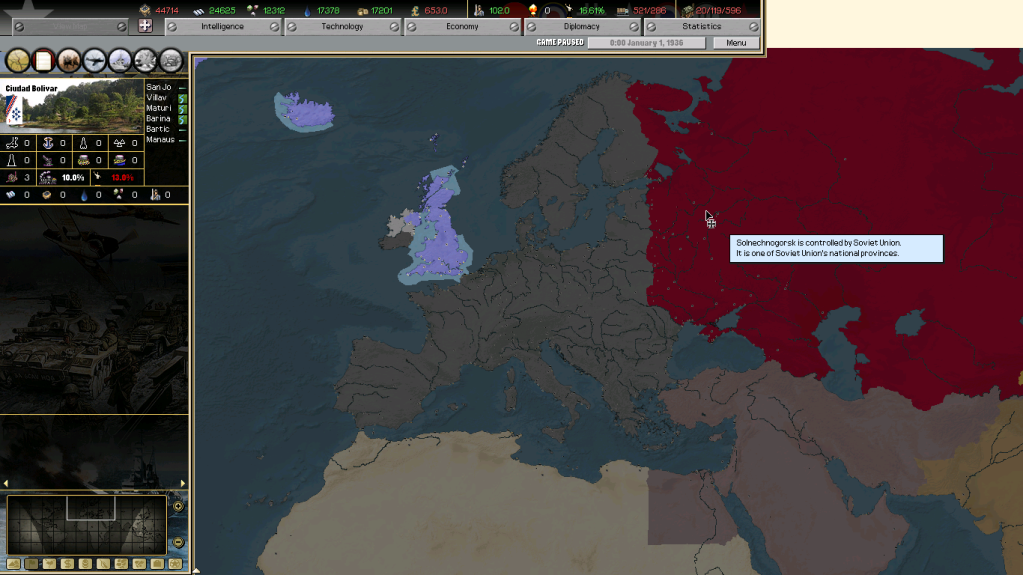
Task: Zoom out with the minimap minus button
Action: tap(178, 542)
